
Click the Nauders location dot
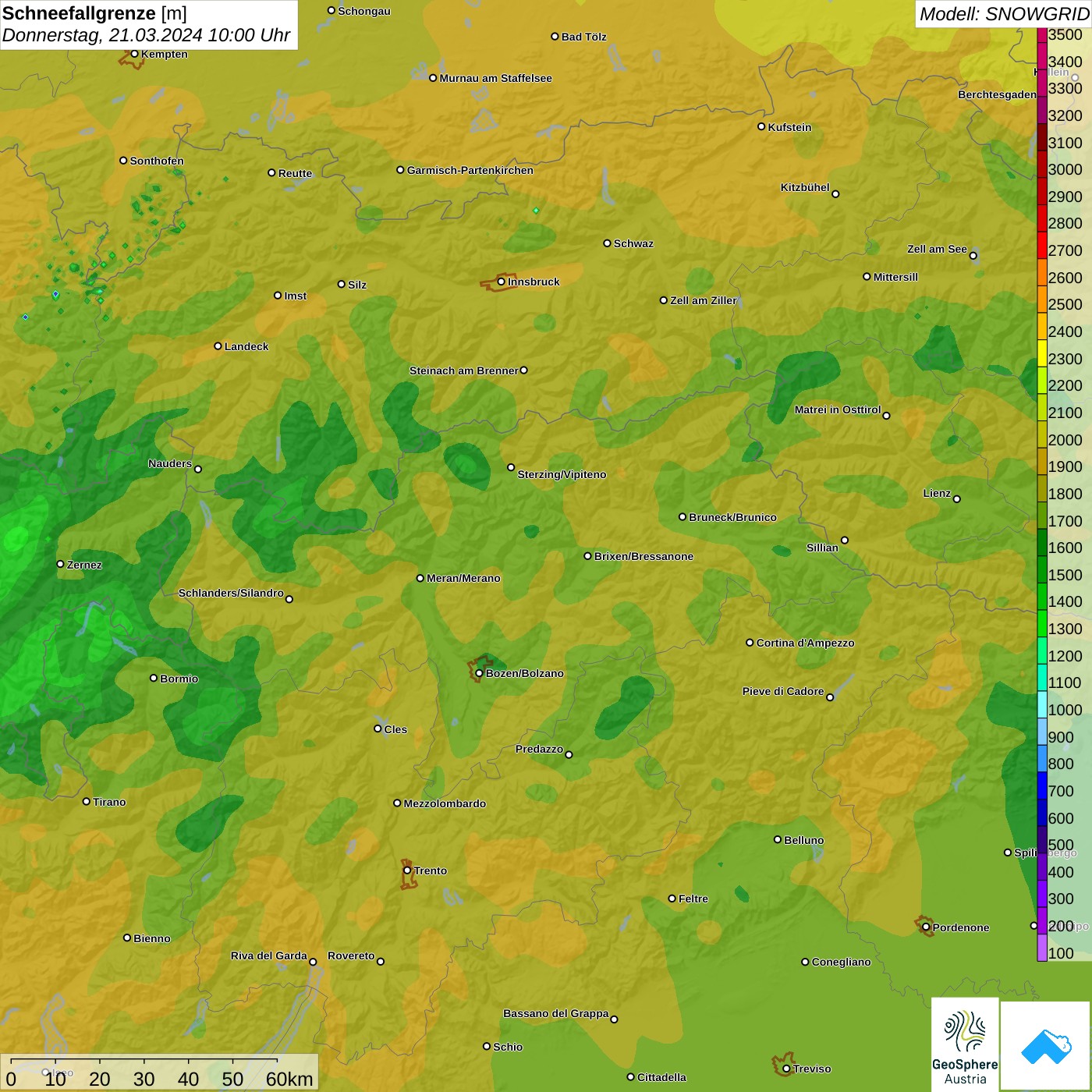pyautogui.click(x=198, y=469)
